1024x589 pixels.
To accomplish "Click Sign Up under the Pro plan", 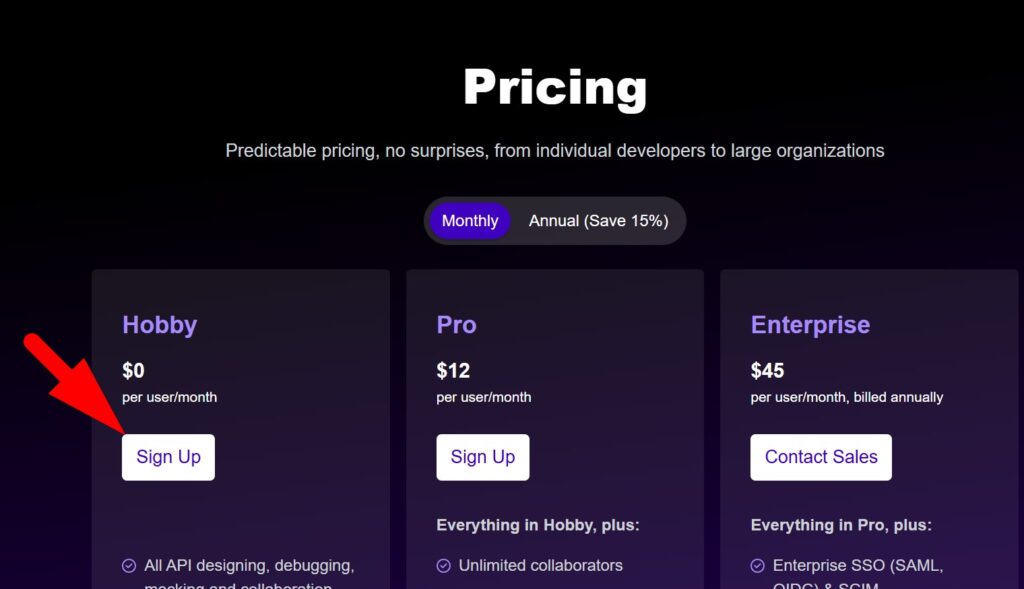I will 483,457.
